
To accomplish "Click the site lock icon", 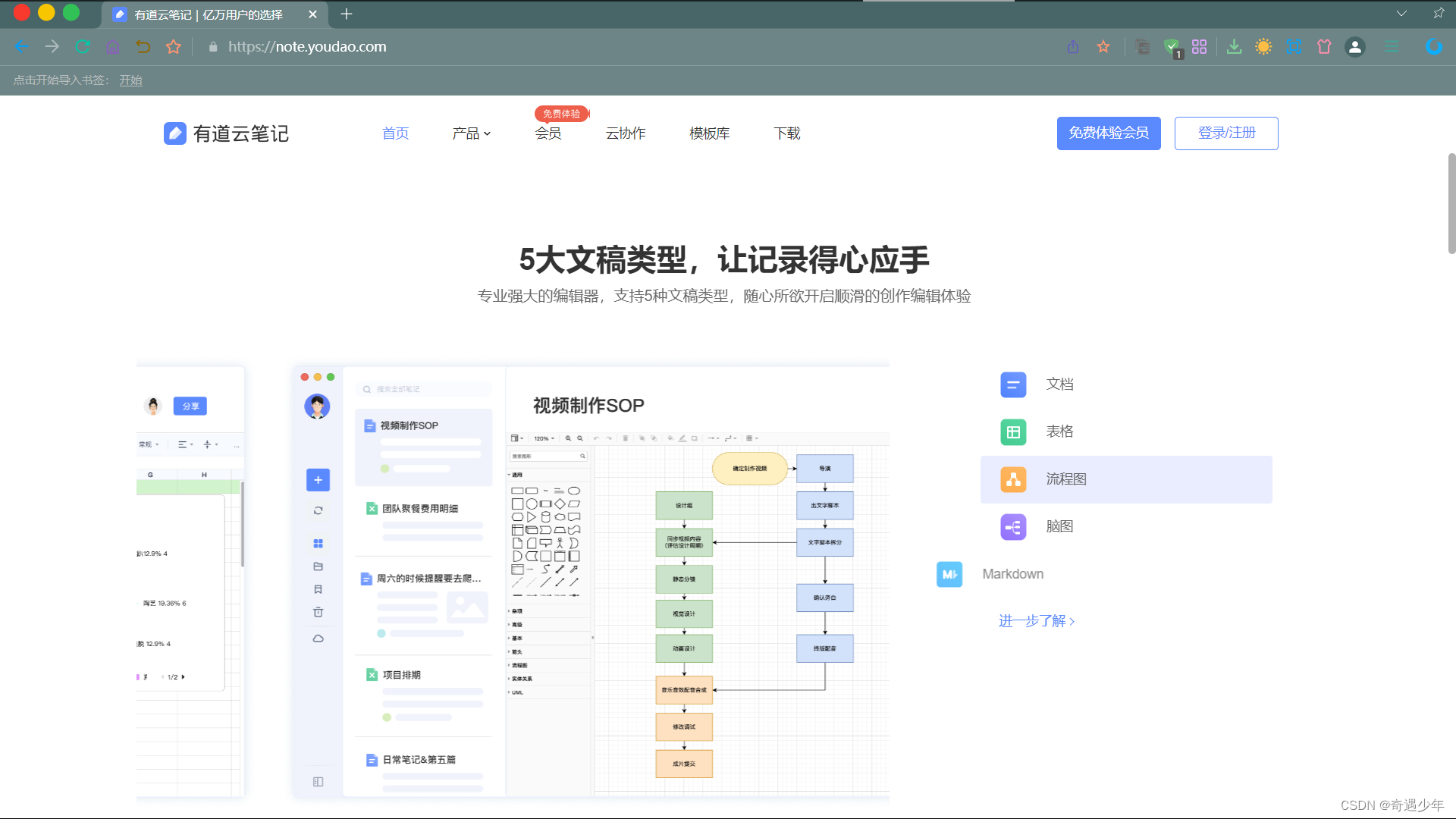I will tap(213, 47).
